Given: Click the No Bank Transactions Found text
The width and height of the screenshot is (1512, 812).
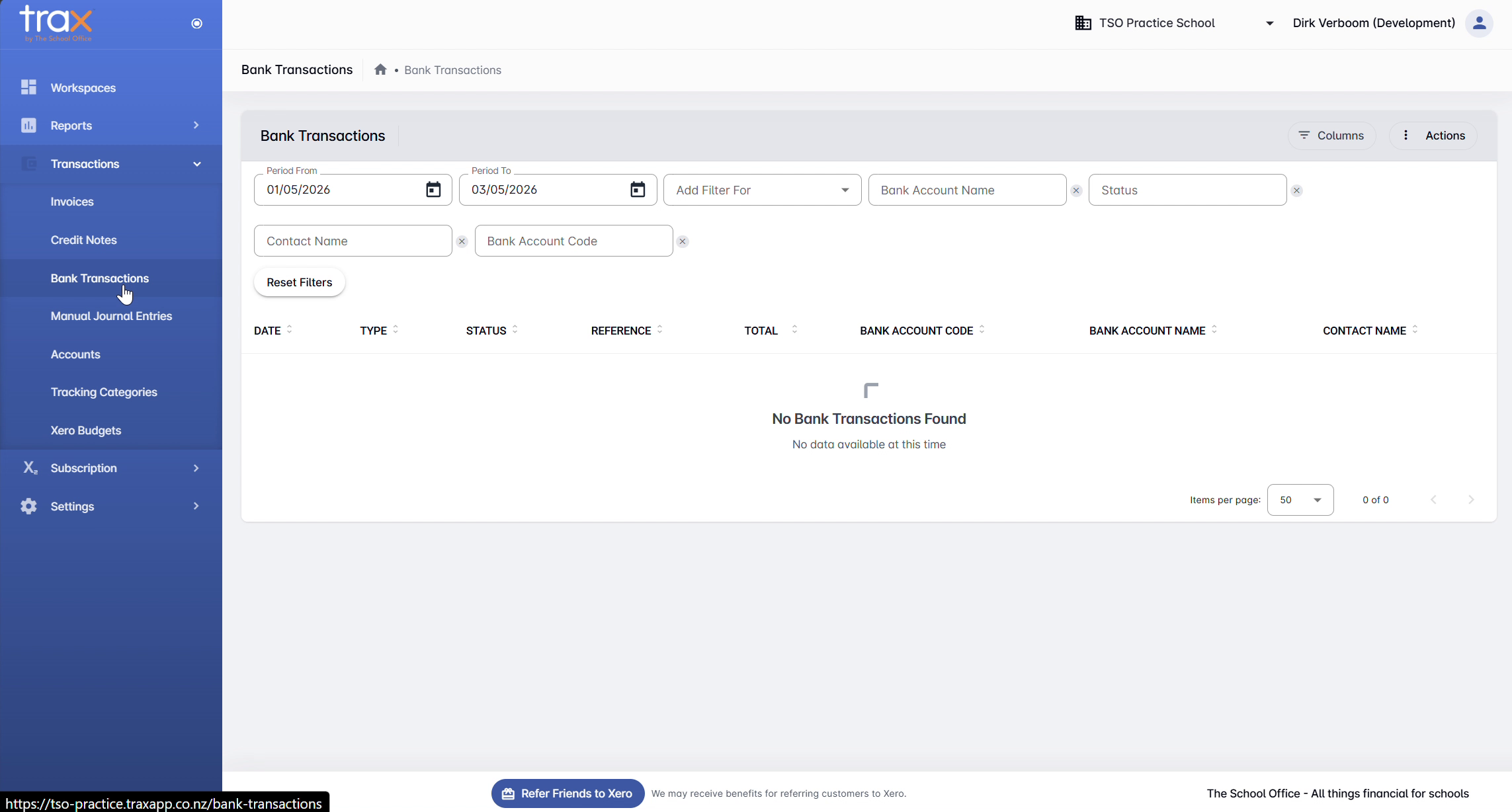Looking at the screenshot, I should pos(869,419).
